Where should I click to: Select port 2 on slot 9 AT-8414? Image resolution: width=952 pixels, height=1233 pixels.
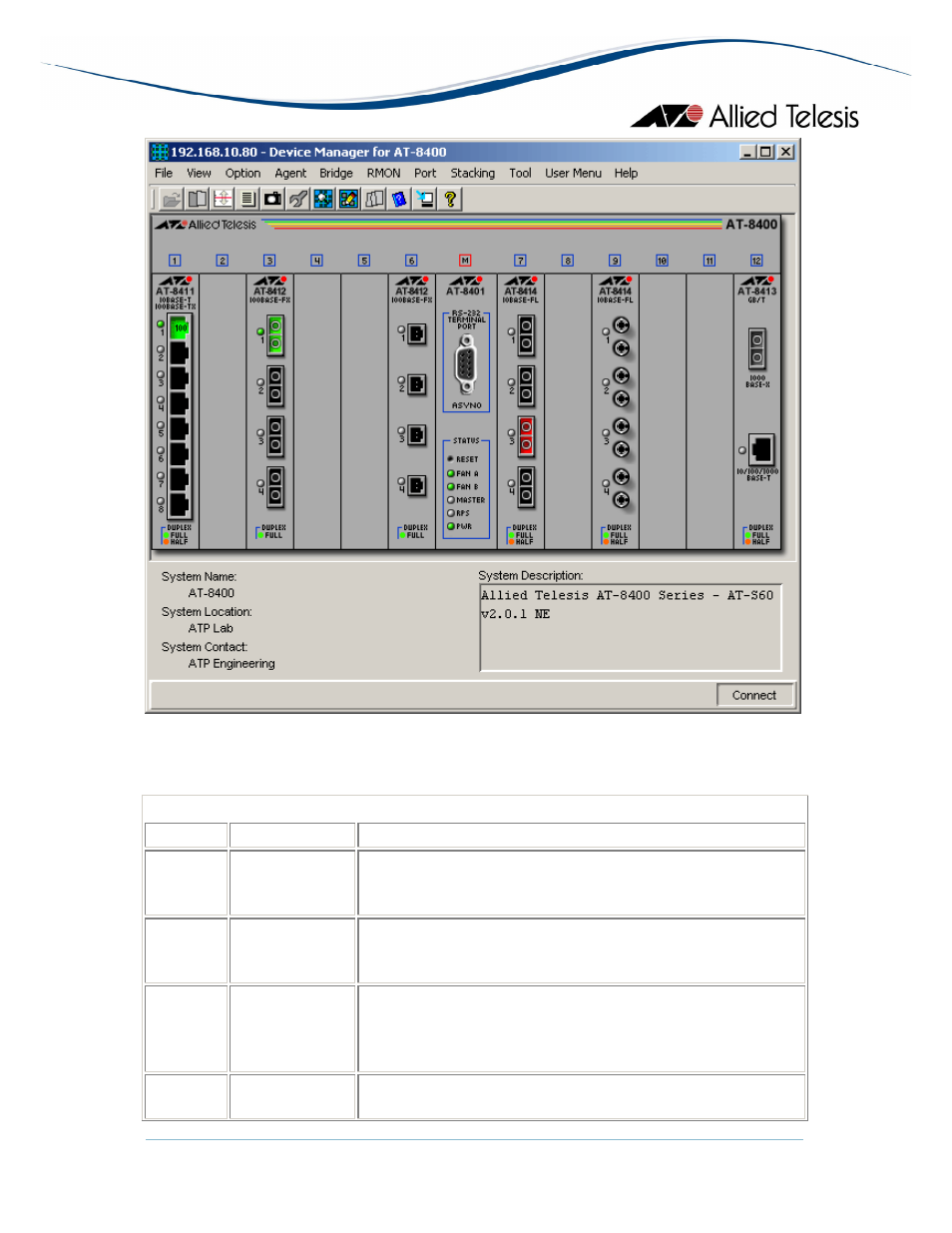click(621, 387)
